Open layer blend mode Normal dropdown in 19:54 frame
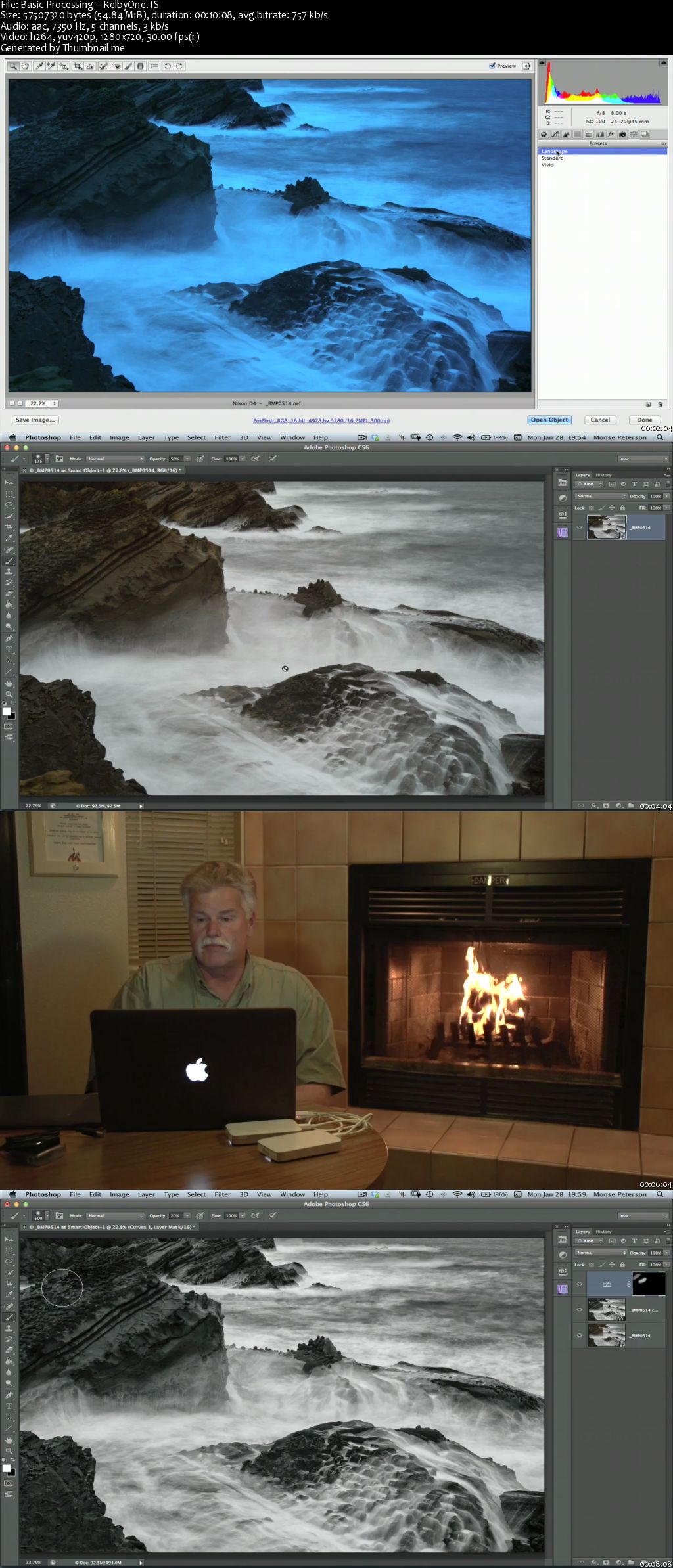This screenshot has height=1568, width=673. [601, 496]
